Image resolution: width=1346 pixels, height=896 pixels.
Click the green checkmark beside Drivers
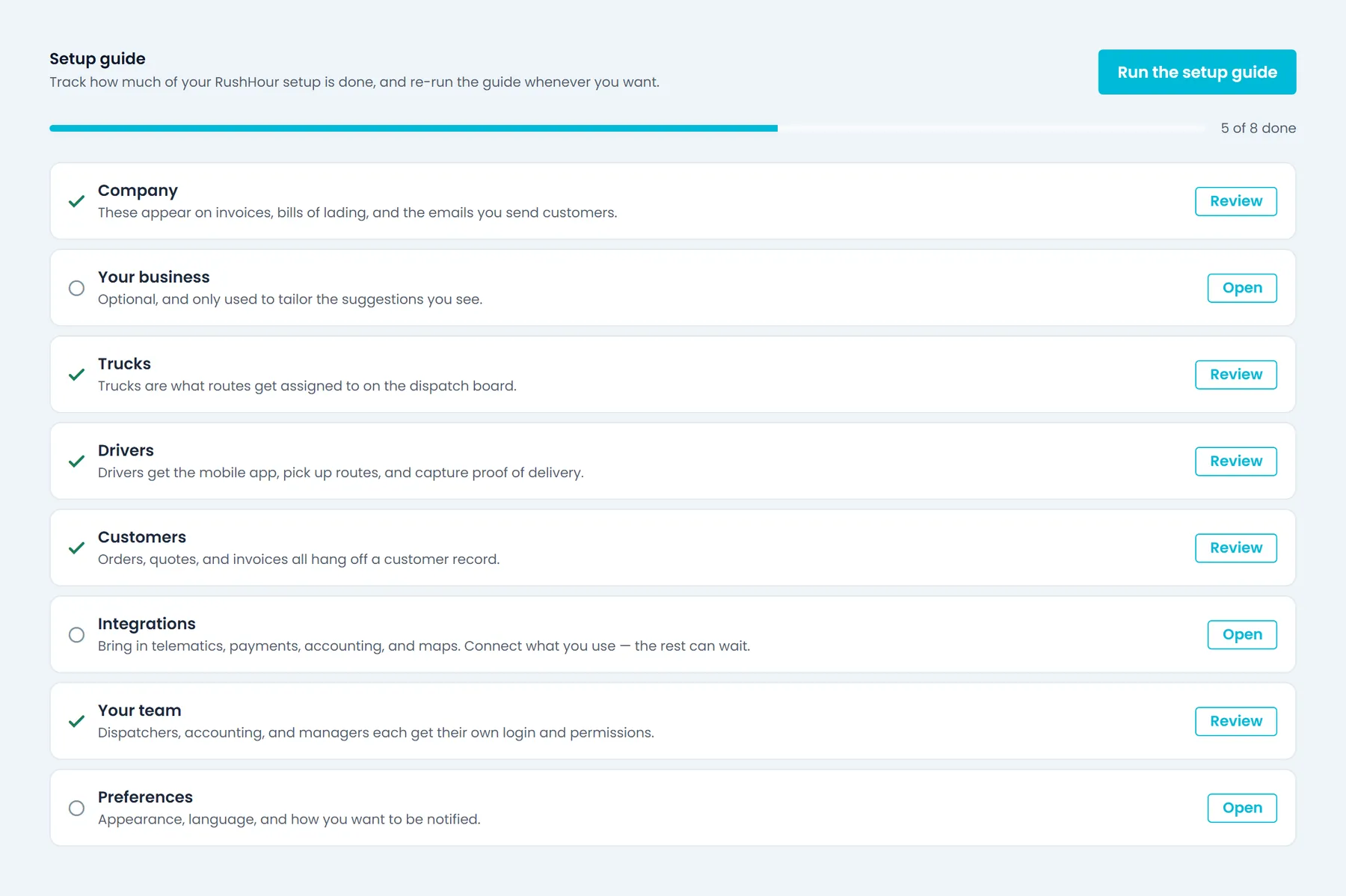(76, 461)
